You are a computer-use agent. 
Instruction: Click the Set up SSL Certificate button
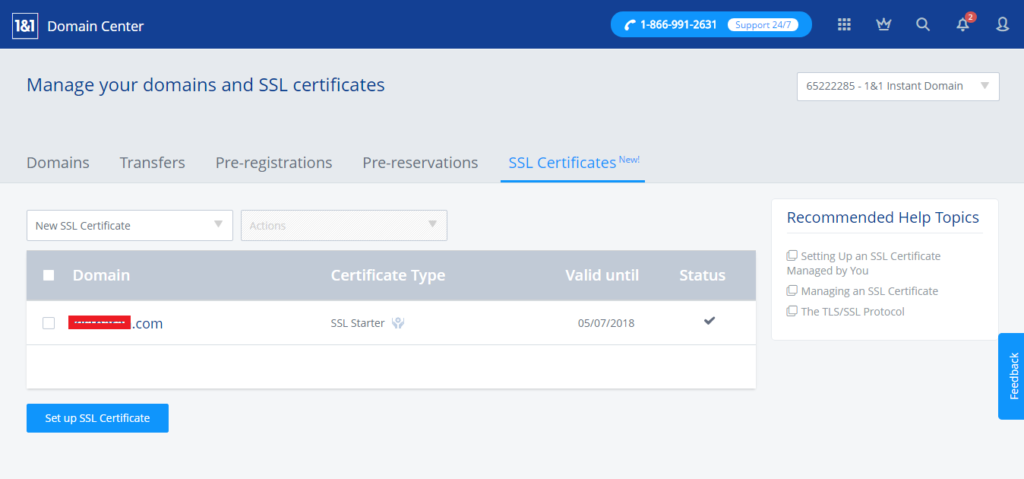click(x=97, y=418)
